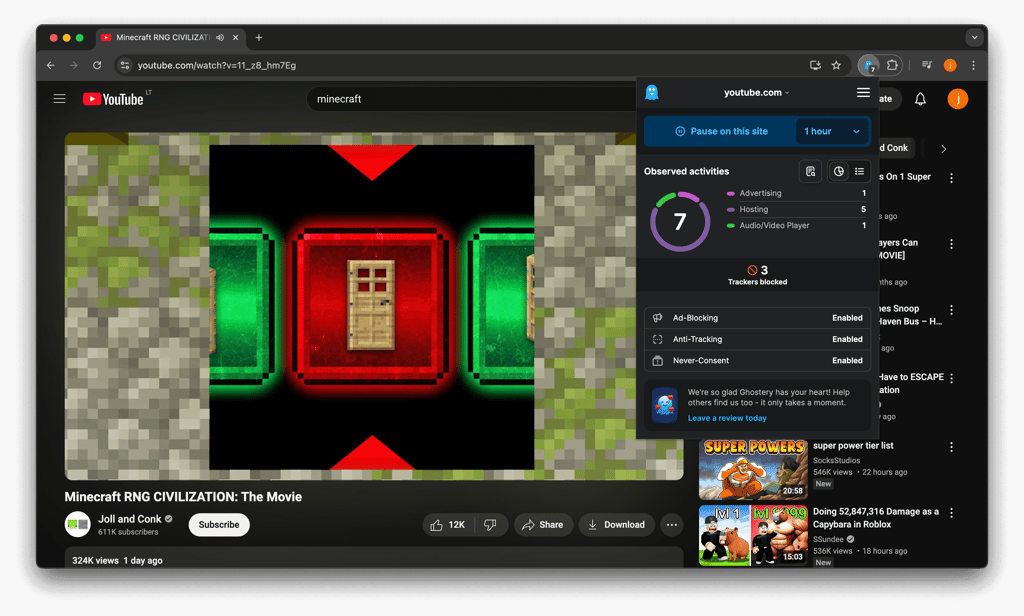Open more actions for the video
This screenshot has height=616, width=1024.
pos(671,525)
